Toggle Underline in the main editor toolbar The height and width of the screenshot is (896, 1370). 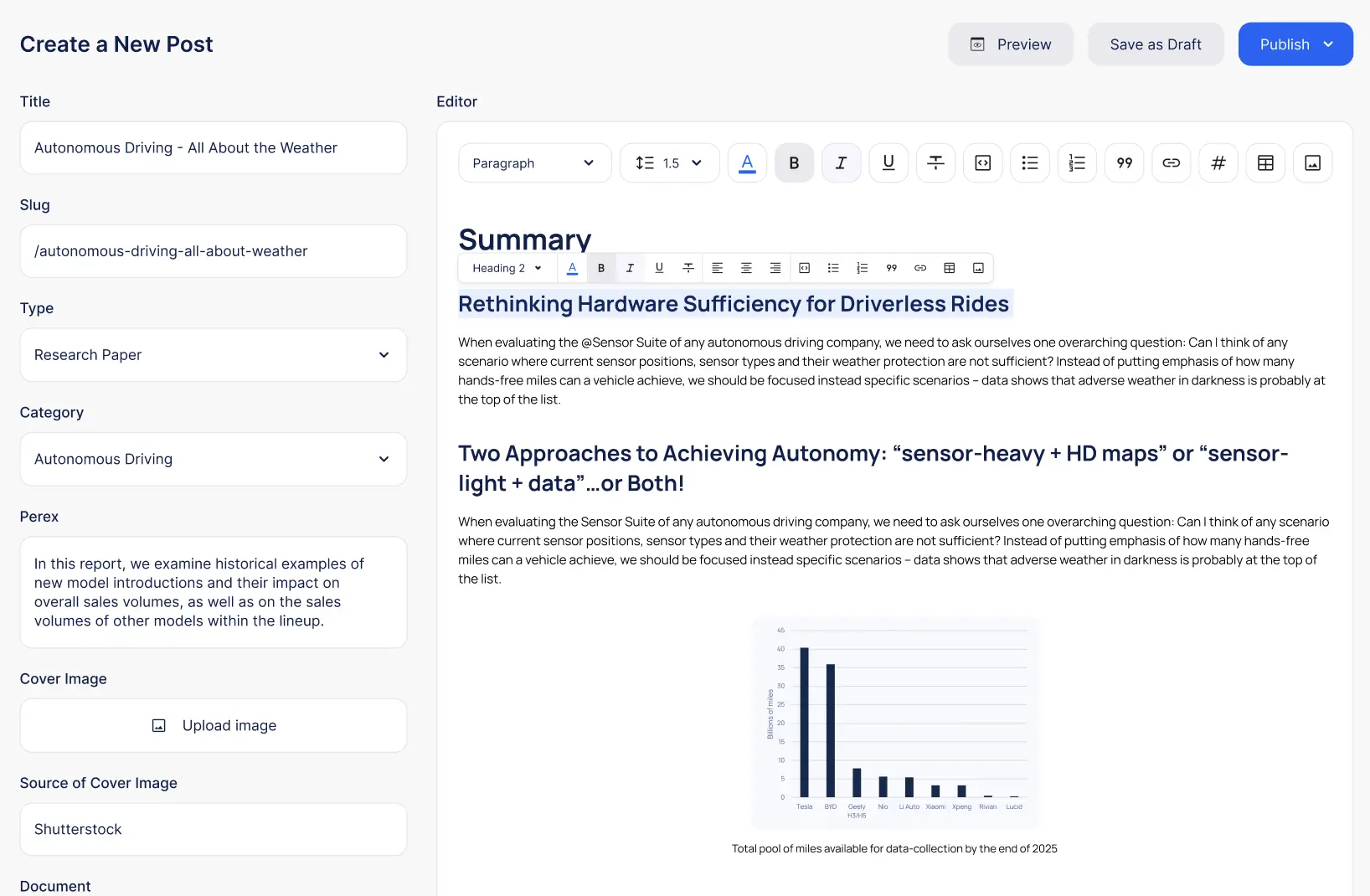(x=888, y=163)
